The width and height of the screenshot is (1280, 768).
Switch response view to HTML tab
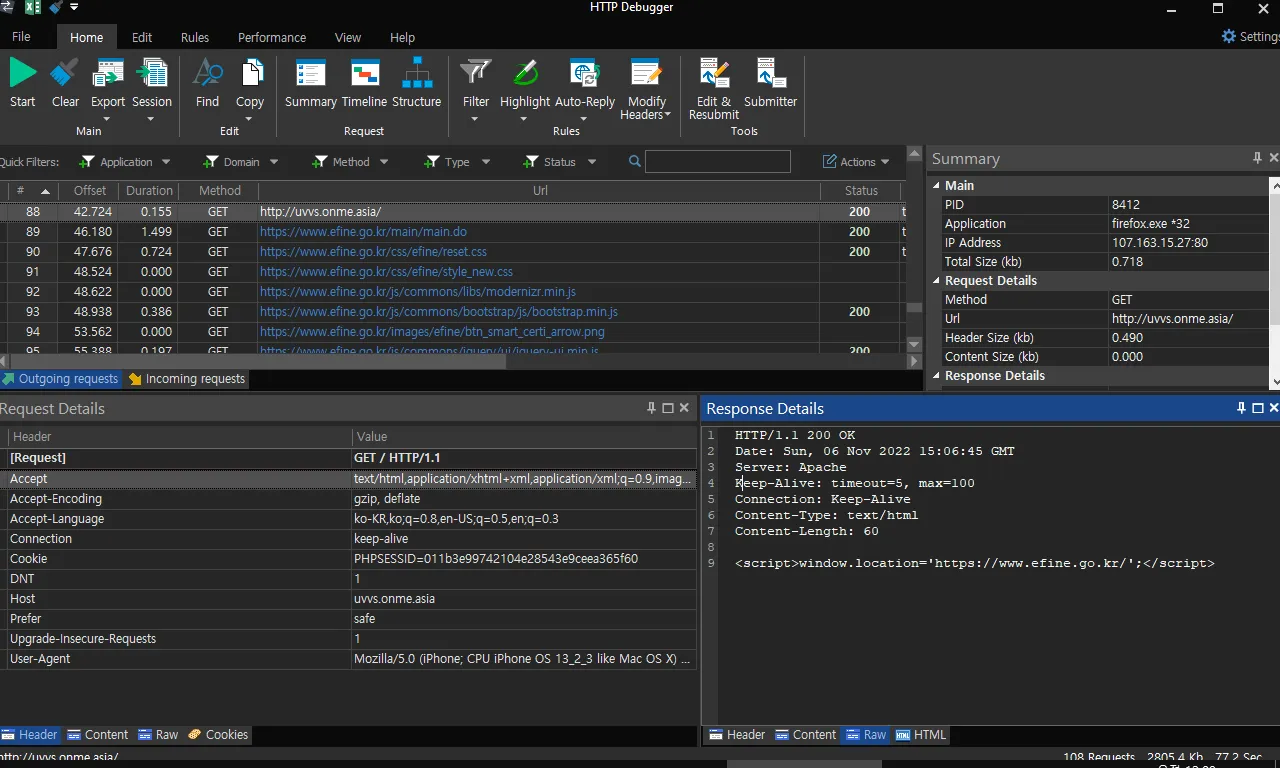tap(920, 734)
